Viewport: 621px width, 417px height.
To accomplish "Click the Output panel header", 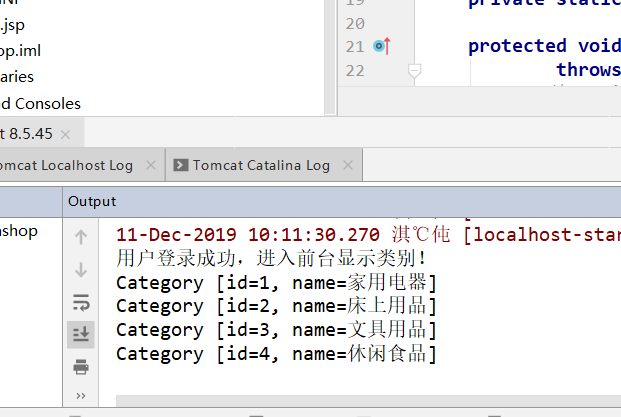I will [341, 202].
